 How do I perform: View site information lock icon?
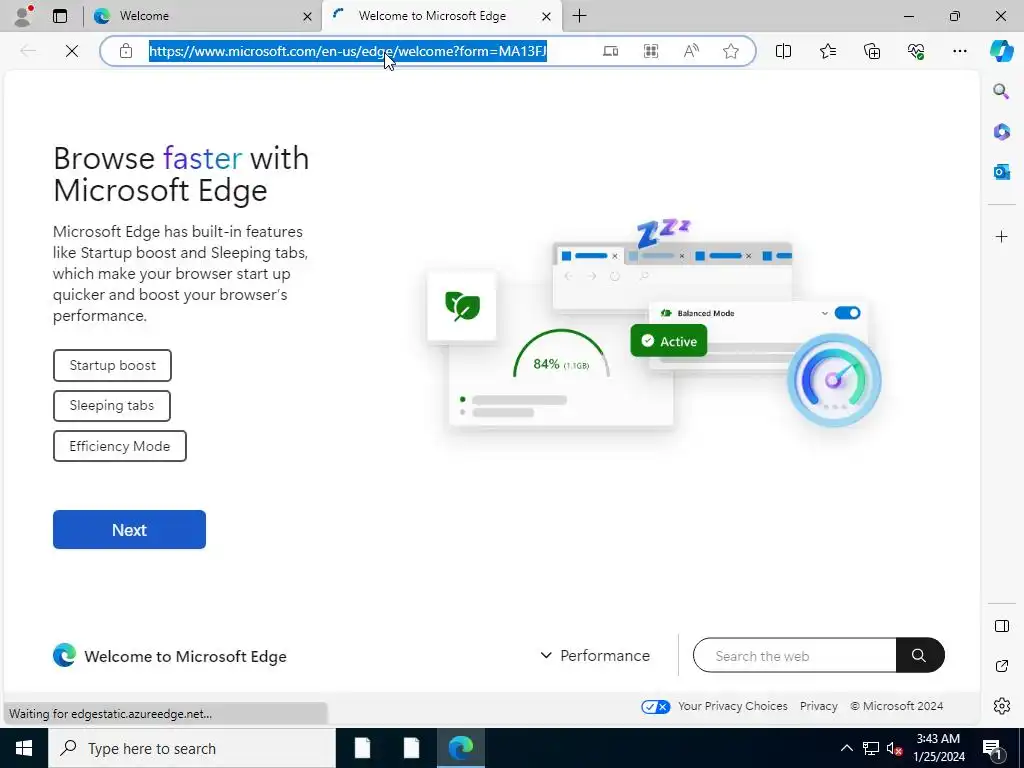click(x=126, y=51)
